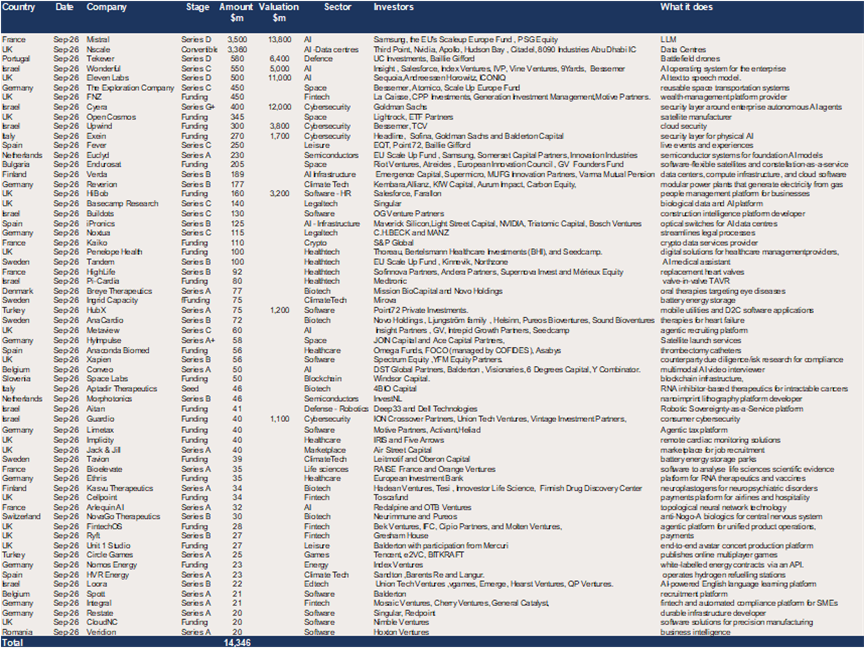Select the Unit 1 Studio cell

coord(109,546)
